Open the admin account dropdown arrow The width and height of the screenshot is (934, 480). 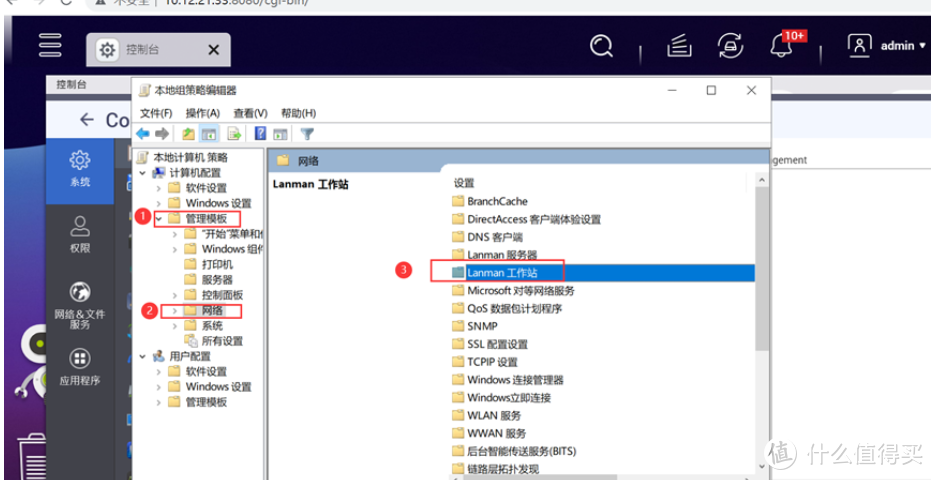pos(923,45)
